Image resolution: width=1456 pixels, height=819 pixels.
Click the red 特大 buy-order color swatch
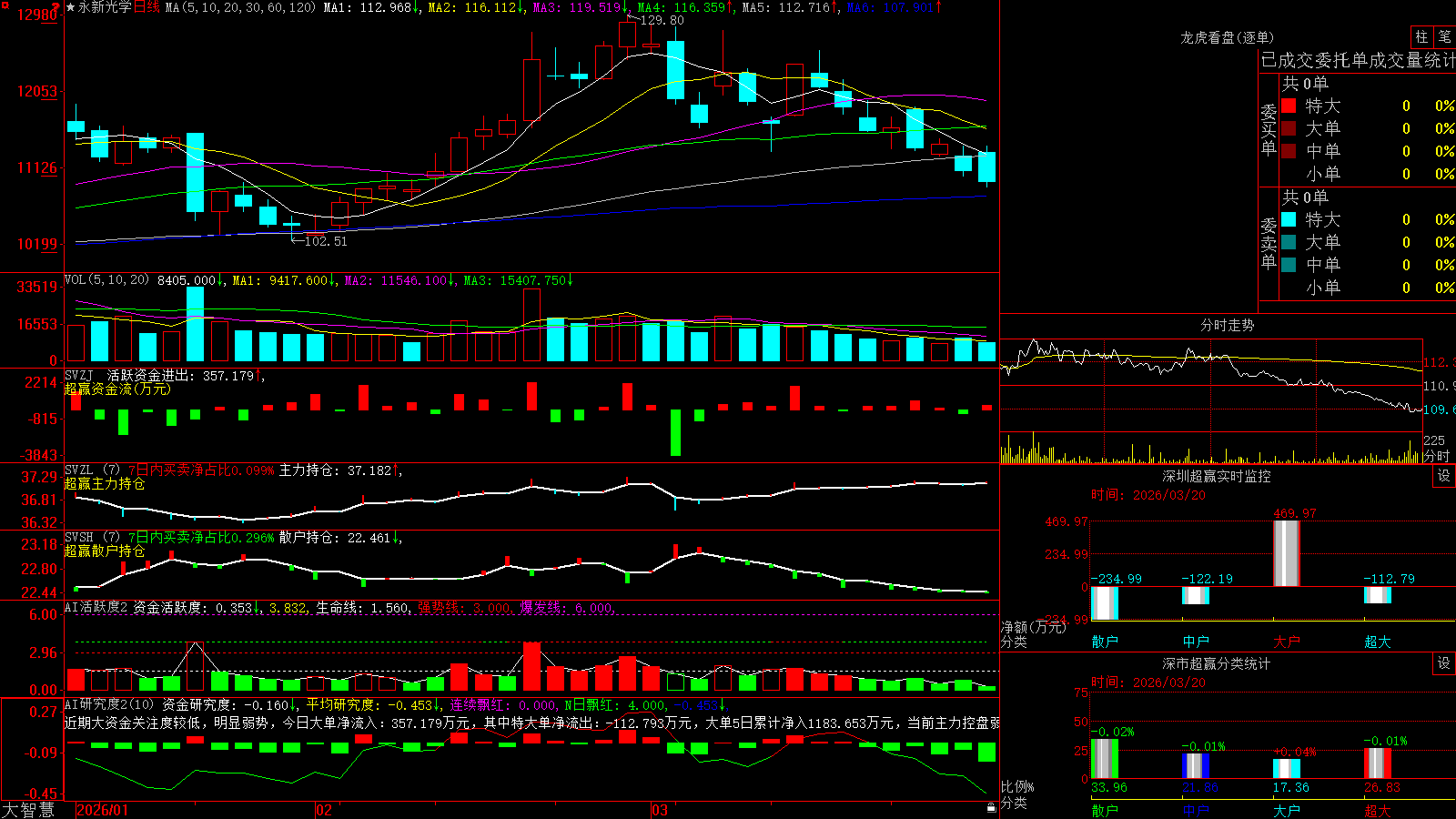pos(1289,106)
